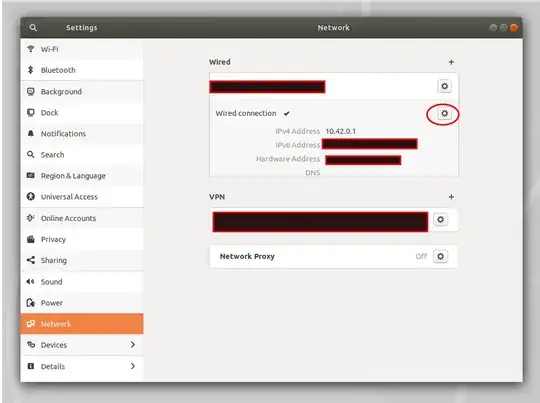Click the Network Proxy row
Screen dimensions: 540x403
point(333,256)
